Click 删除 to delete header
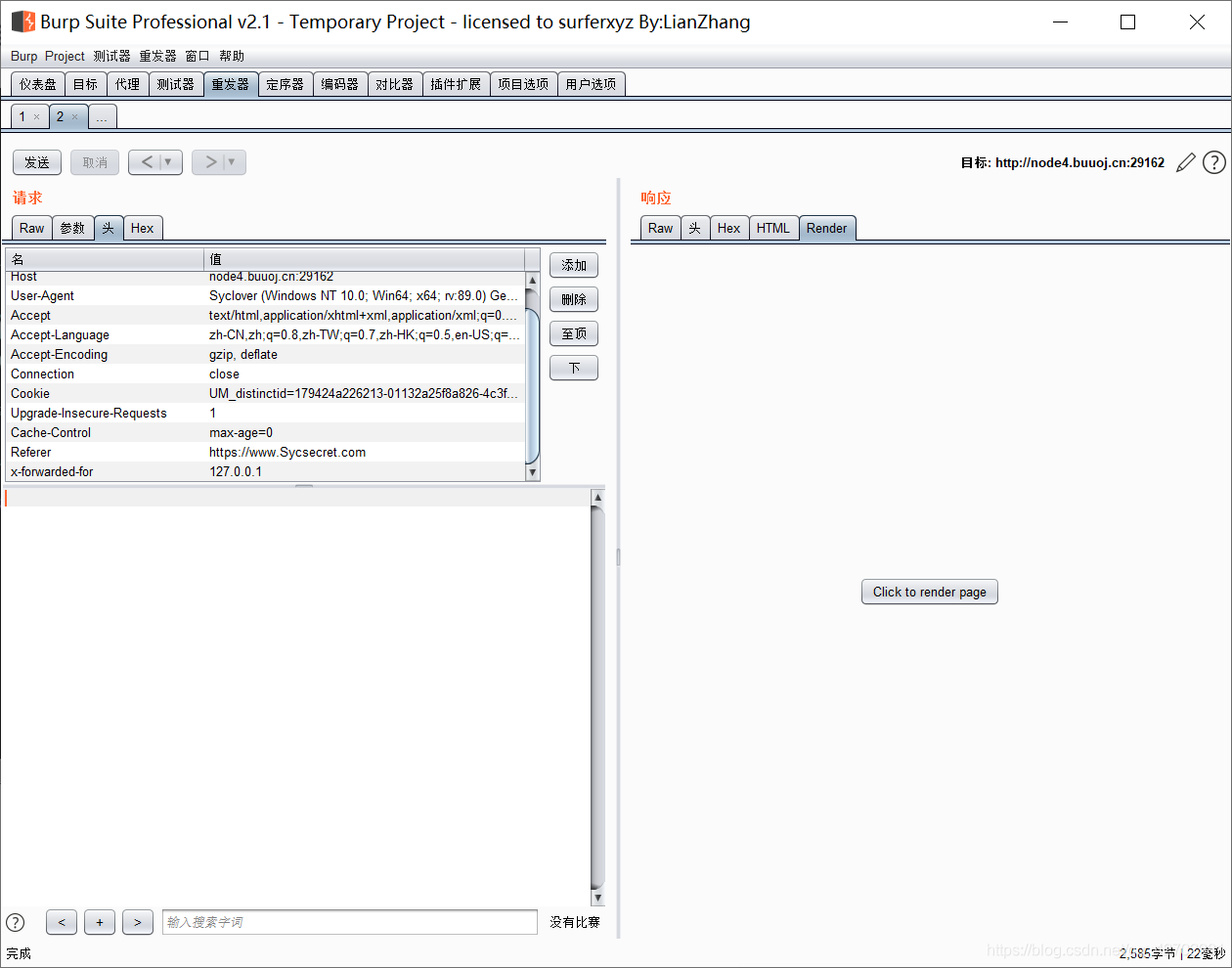 pyautogui.click(x=574, y=299)
